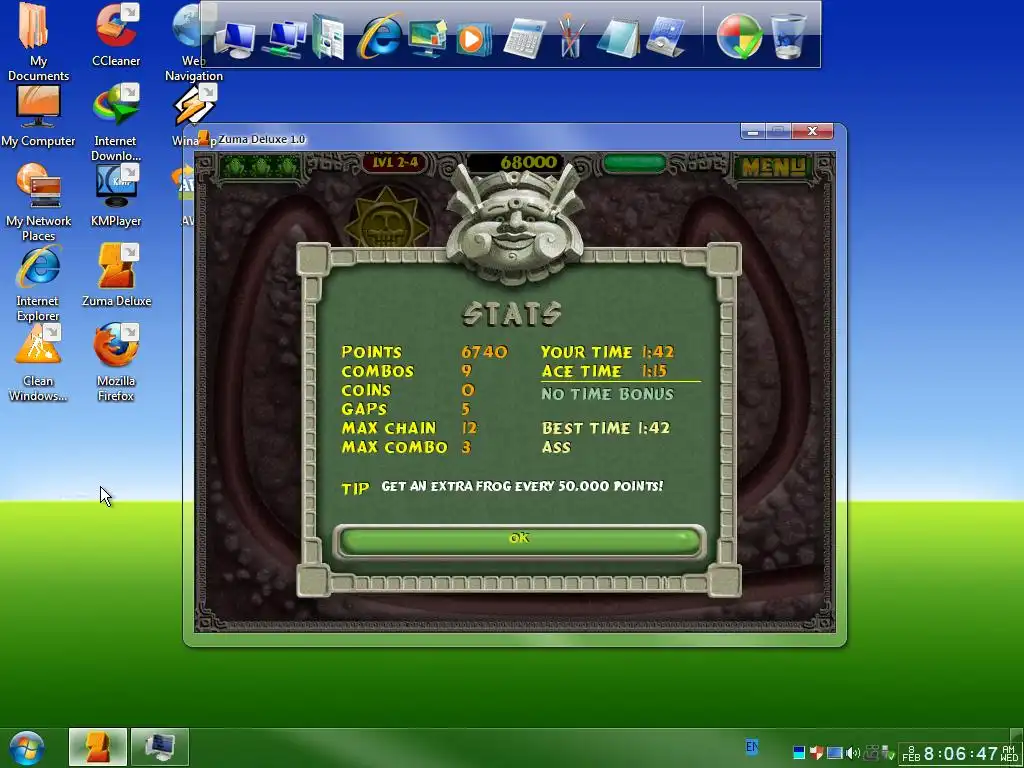Viewport: 1024px width, 768px height.
Task: Click the LVL 2-4 level indicator
Action: click(395, 163)
